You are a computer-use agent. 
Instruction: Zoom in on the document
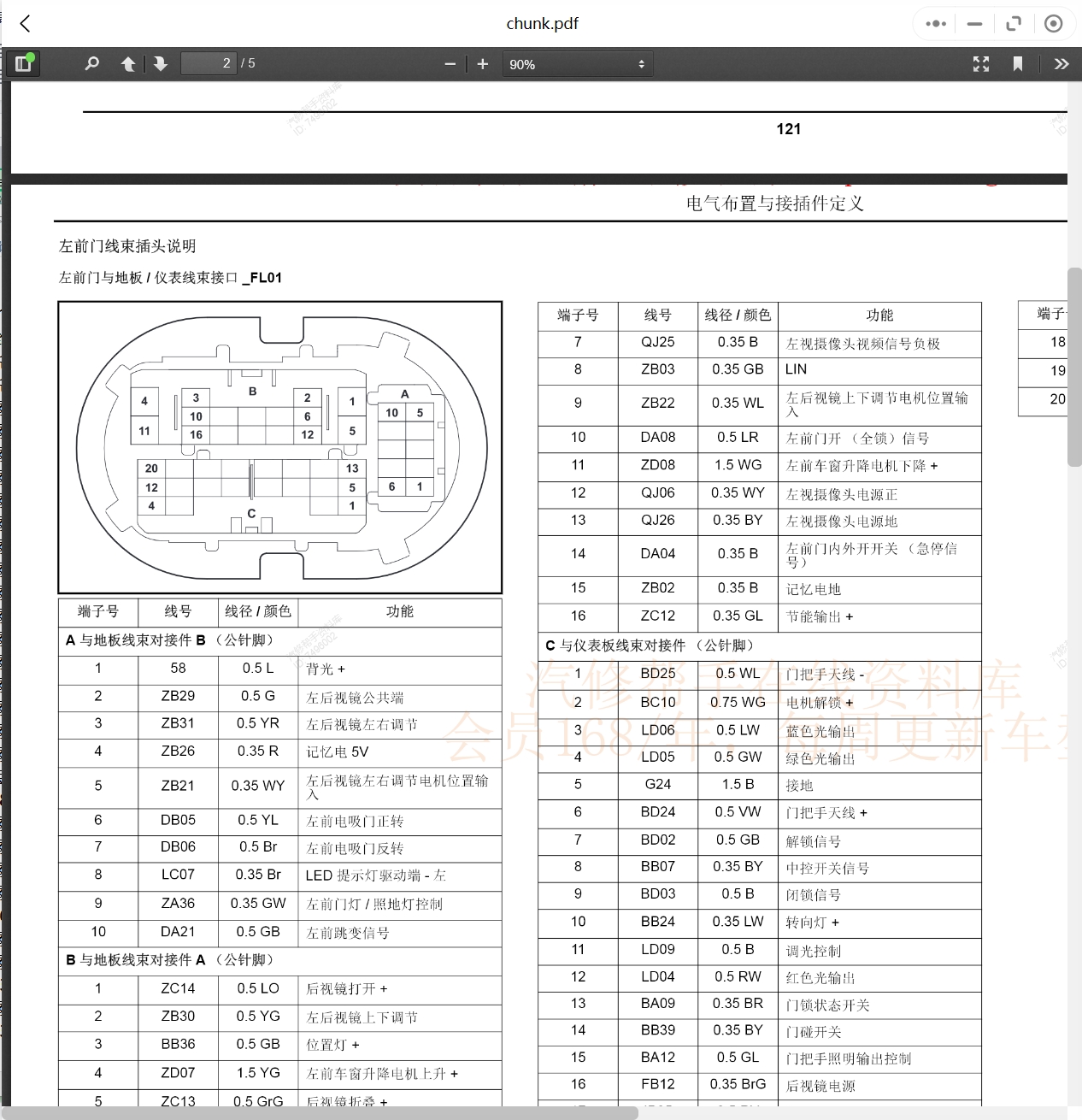point(482,63)
